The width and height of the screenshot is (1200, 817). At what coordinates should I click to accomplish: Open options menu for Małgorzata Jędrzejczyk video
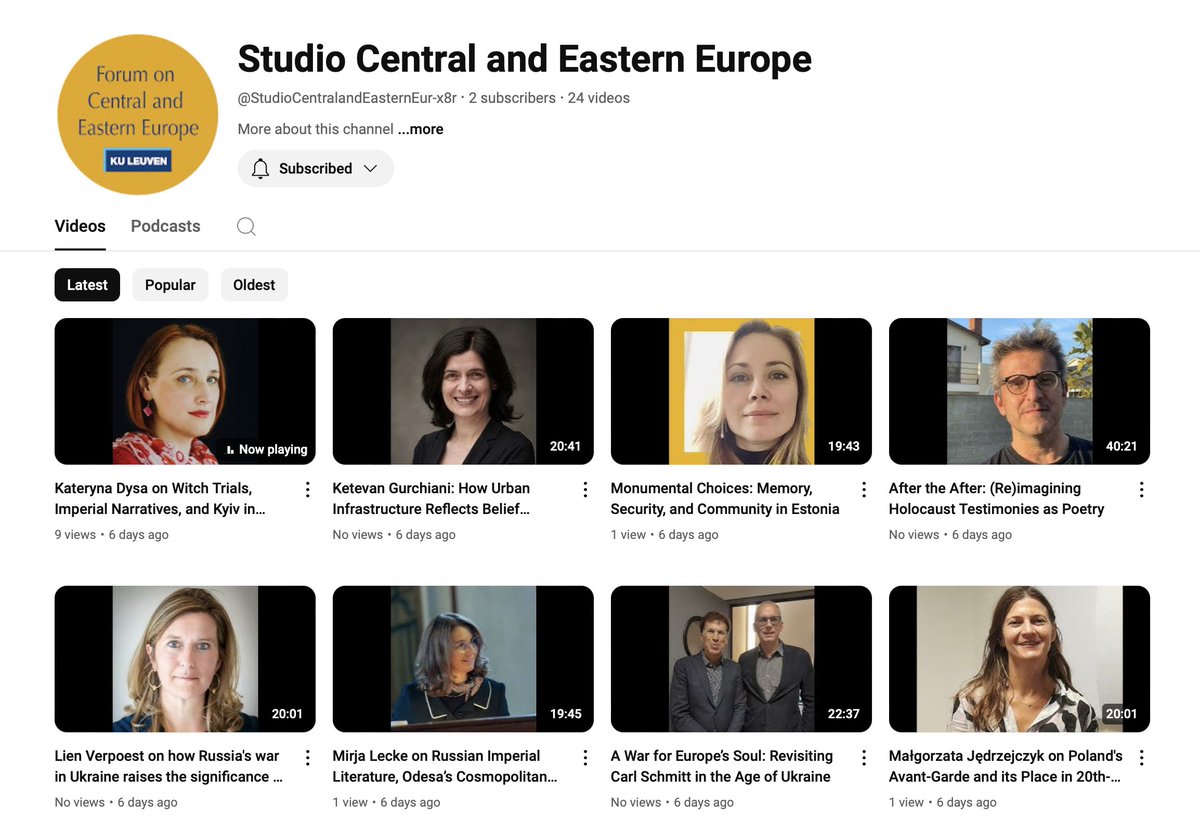(x=1141, y=757)
